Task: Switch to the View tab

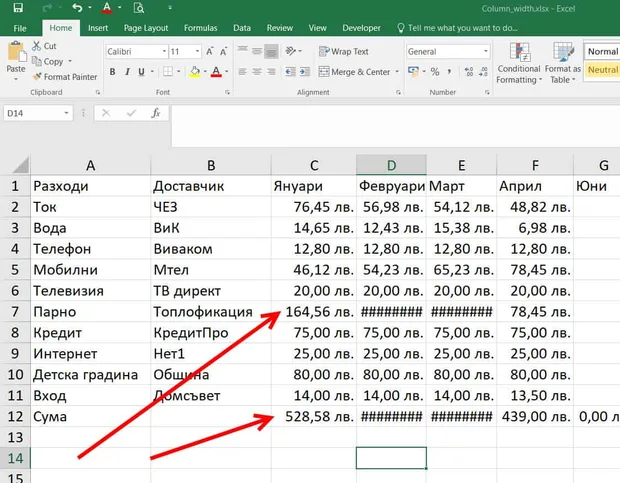Action: 318,28
